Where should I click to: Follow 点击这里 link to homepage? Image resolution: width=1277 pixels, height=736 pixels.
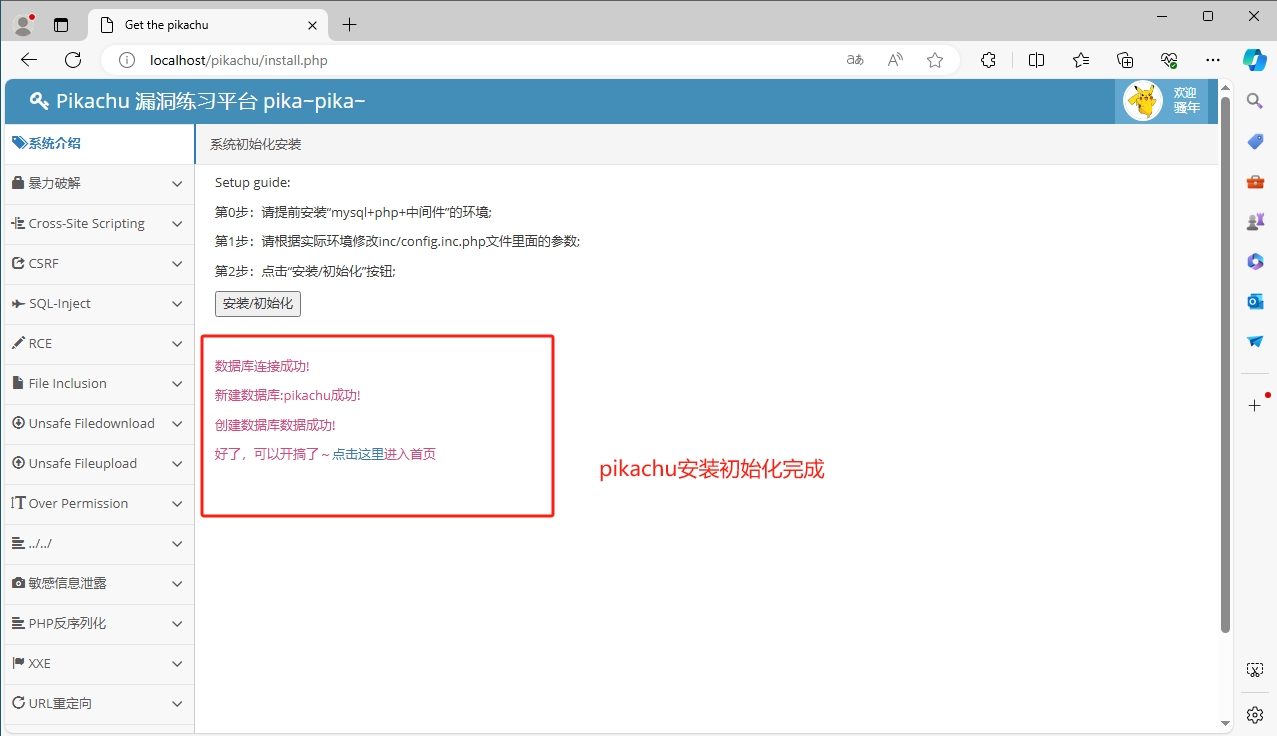[x=358, y=454]
